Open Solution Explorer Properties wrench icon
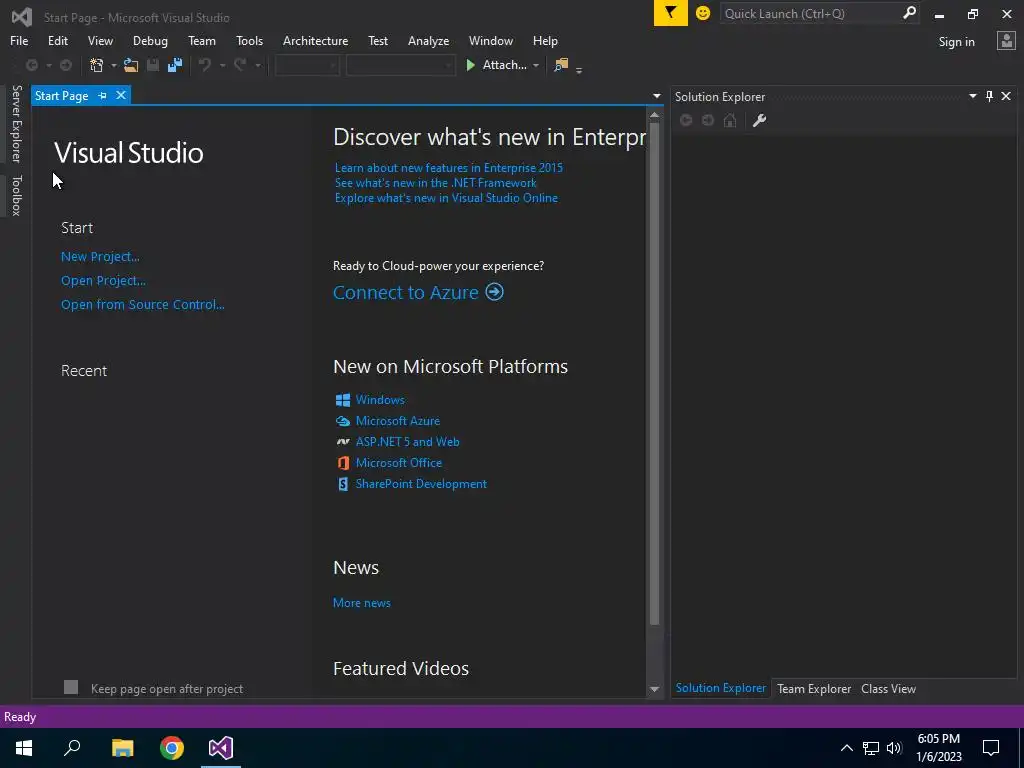This screenshot has width=1024, height=768. (x=759, y=120)
